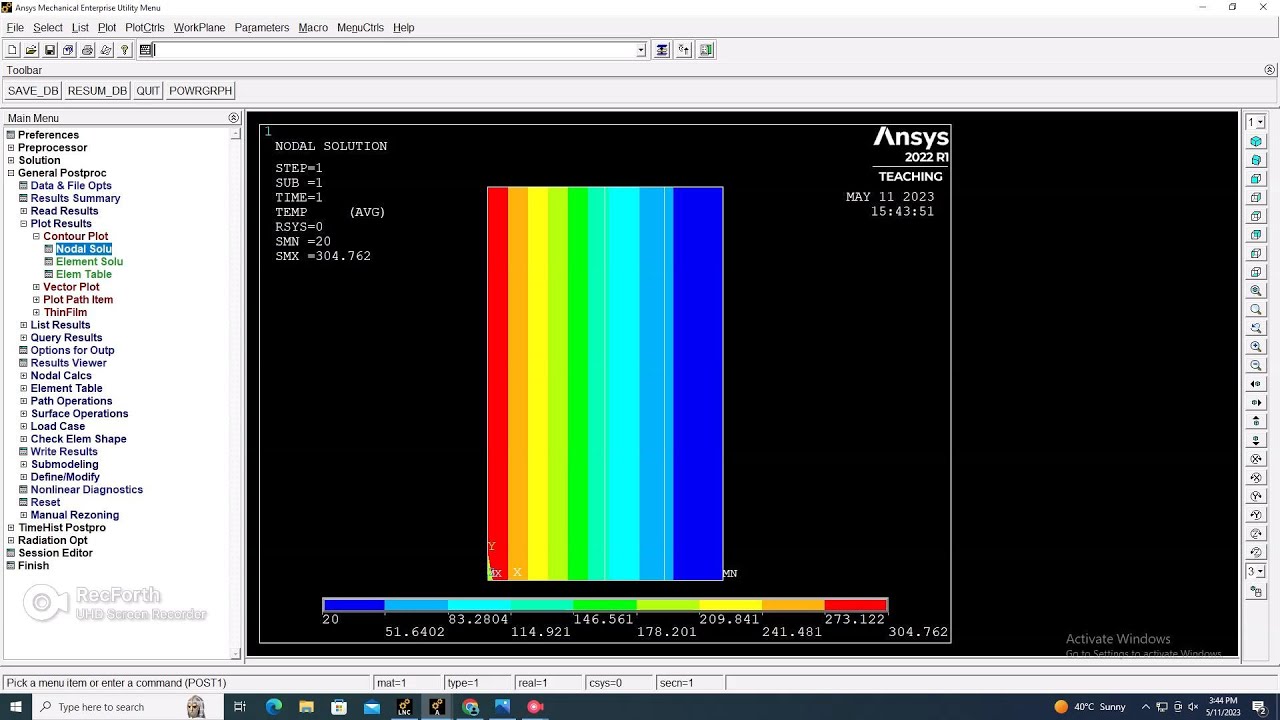Open Results Summary item

75,198
